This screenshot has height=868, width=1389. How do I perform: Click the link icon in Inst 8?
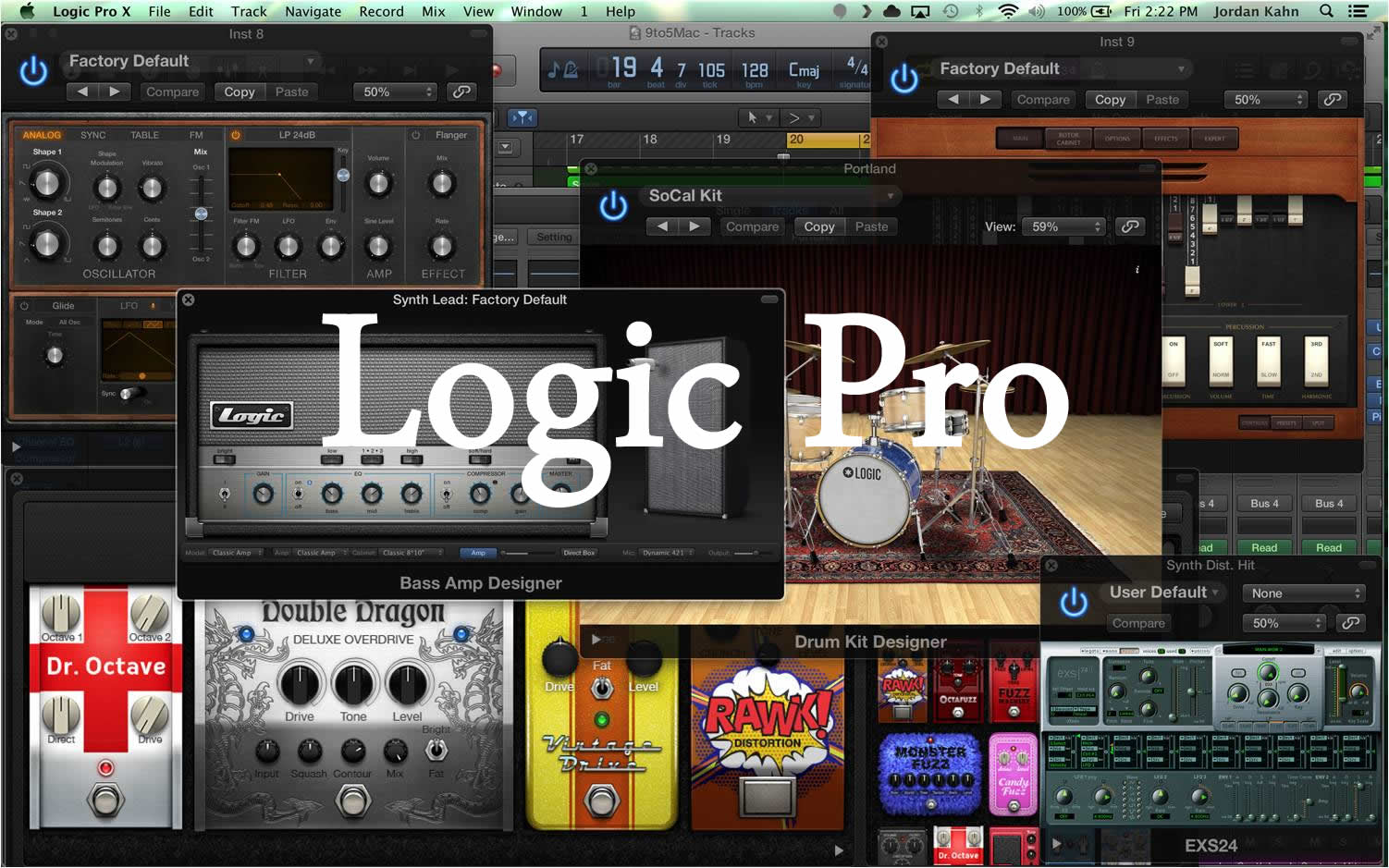(x=461, y=92)
